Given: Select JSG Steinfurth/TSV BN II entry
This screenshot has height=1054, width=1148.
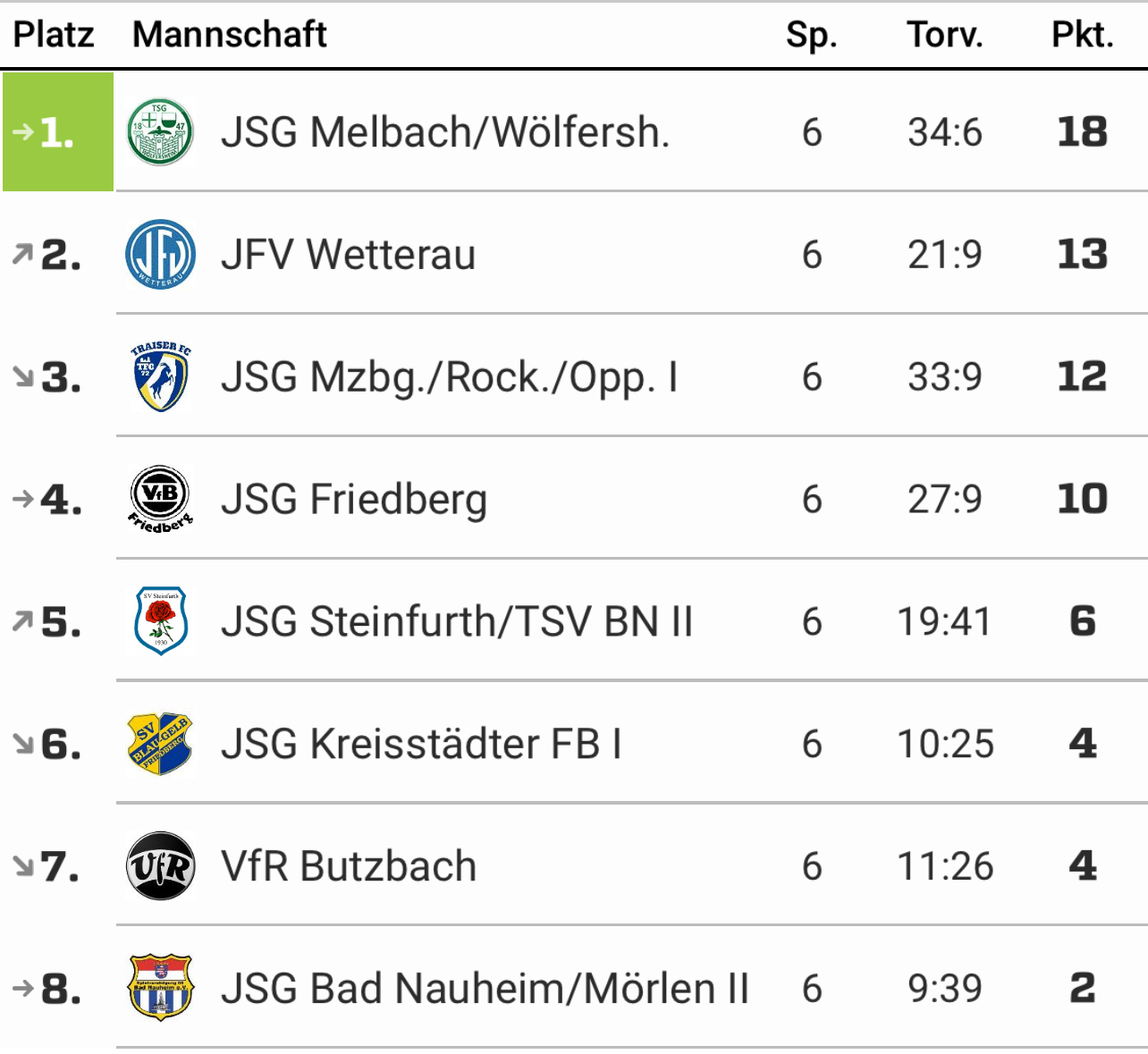Looking at the screenshot, I should [457, 621].
